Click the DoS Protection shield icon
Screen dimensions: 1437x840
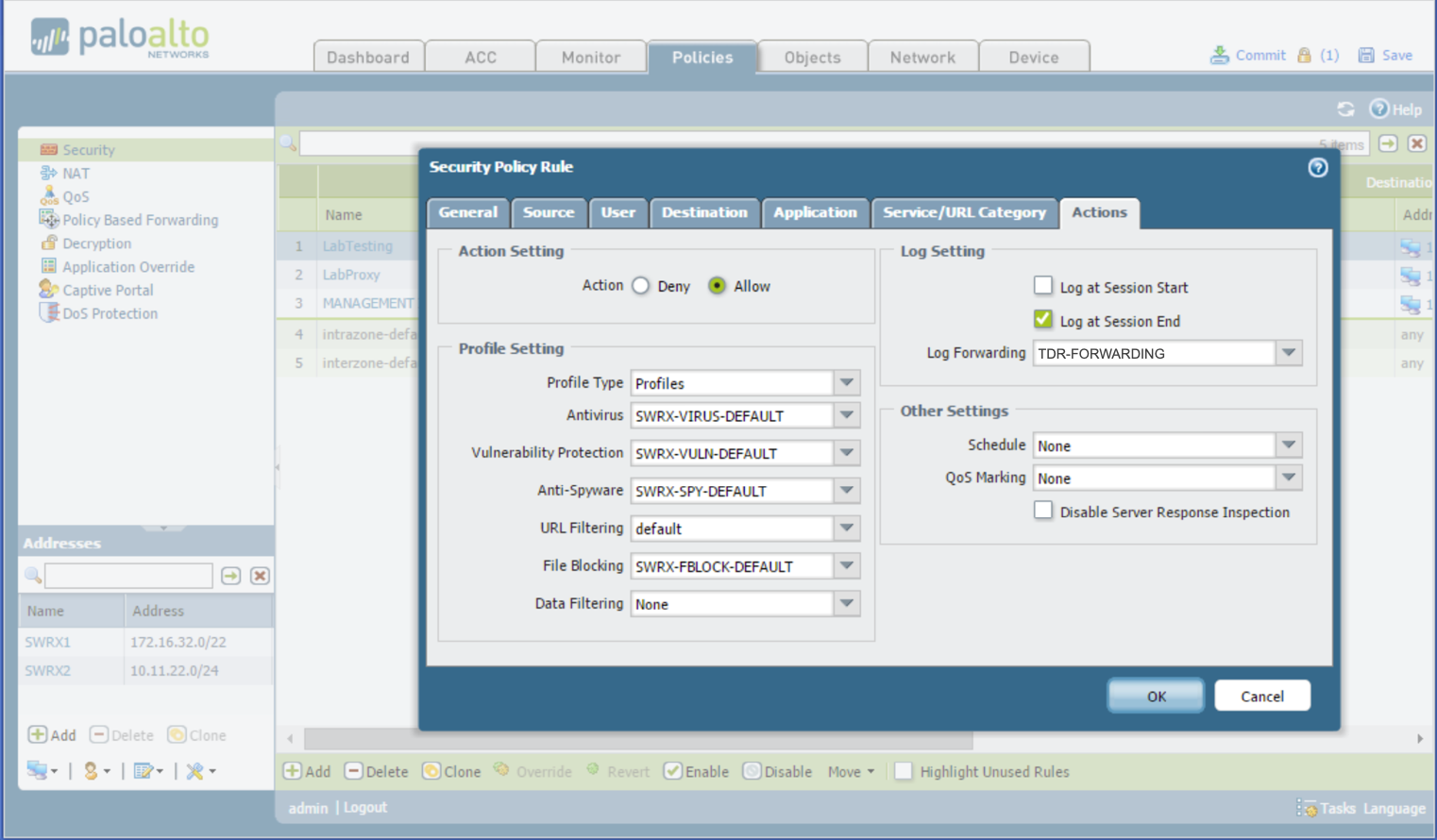coord(49,312)
